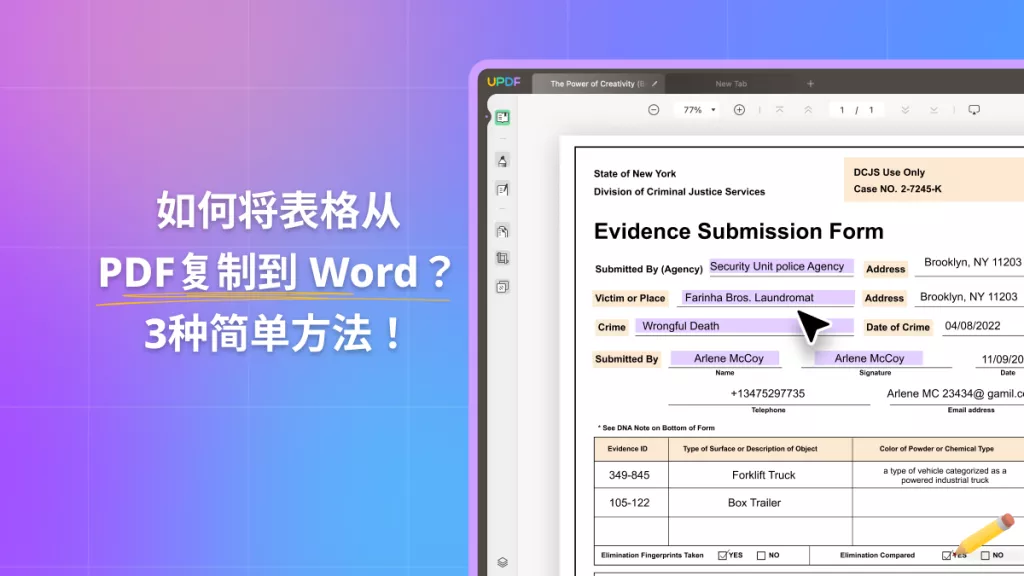This screenshot has height=576, width=1024.
Task: Click the agency Address Brooklyn, NY 11203
Action: click(972, 263)
